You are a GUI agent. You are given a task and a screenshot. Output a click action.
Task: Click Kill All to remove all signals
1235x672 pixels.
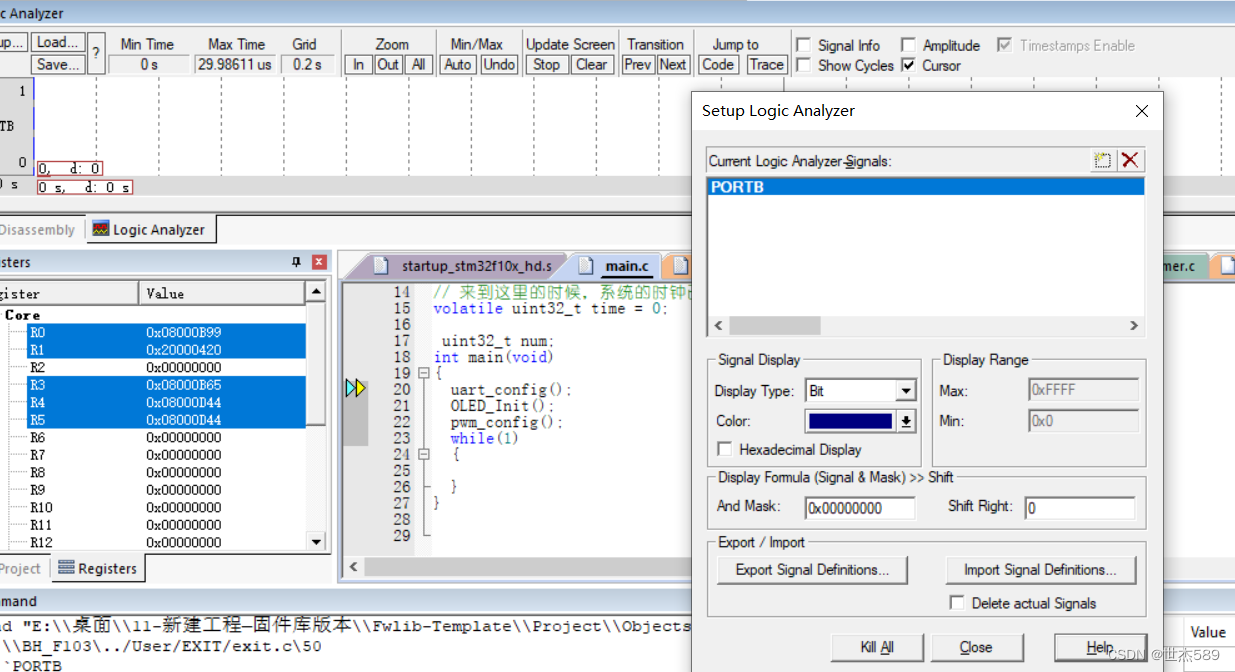877,647
